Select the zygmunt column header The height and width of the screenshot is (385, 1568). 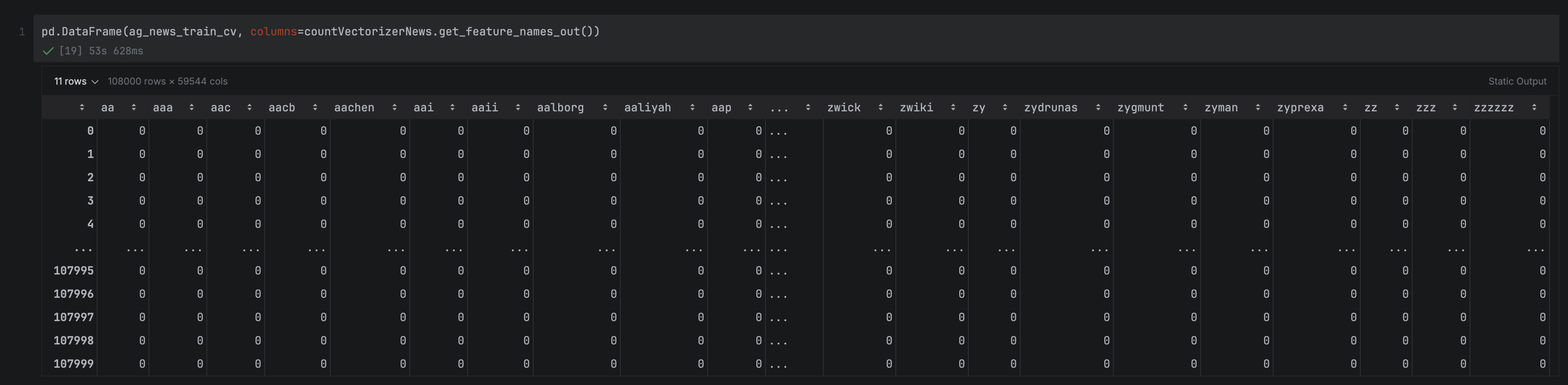tap(1140, 107)
